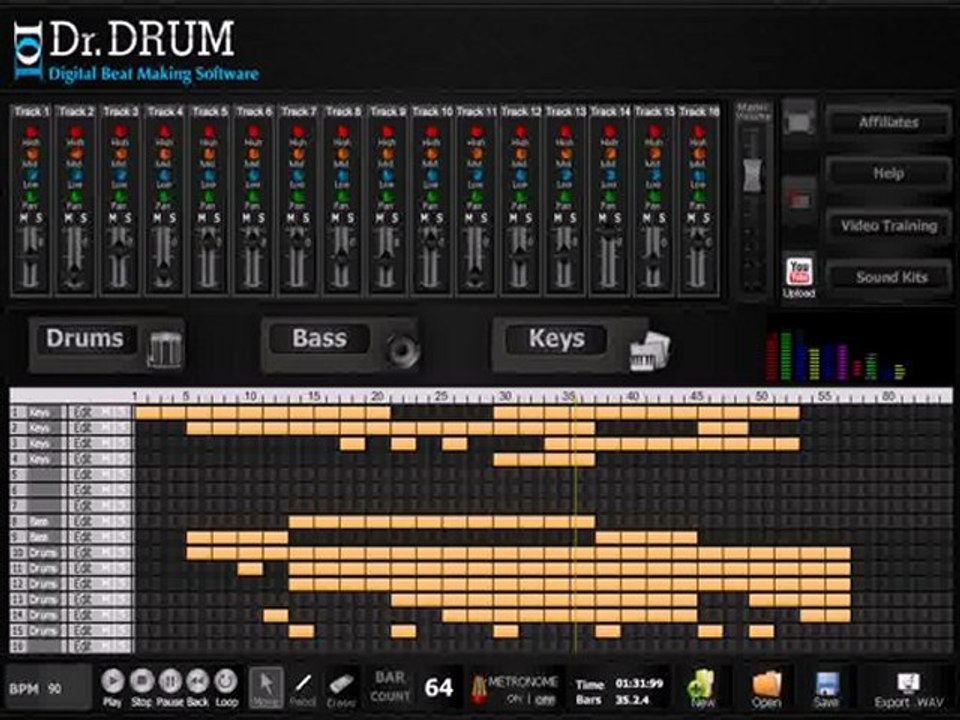
Task: Solo mixer Track 16 with S
Action: pos(706,218)
